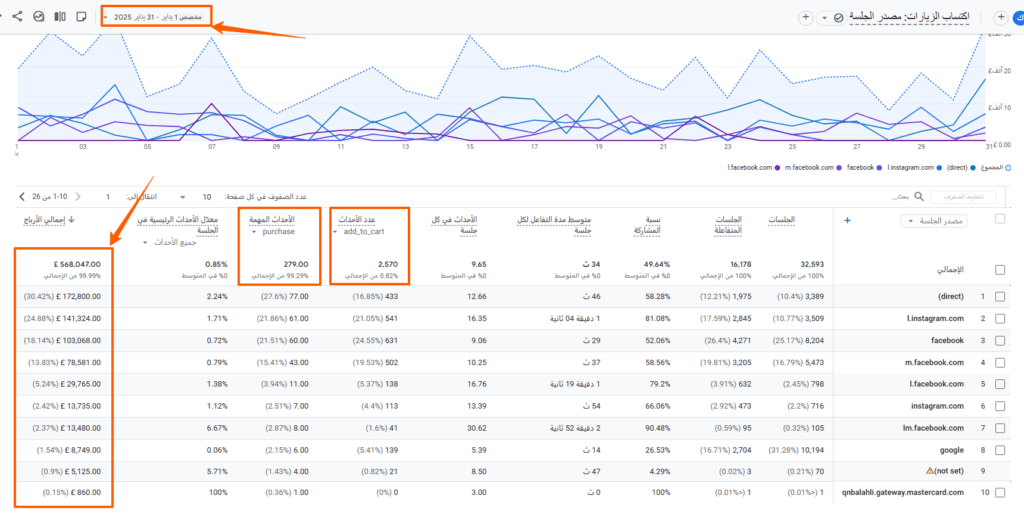Tick checkbox for qnbalahli.gateway.mastercard.com row
Viewport: 1024px width, 514px height.
1000,493
